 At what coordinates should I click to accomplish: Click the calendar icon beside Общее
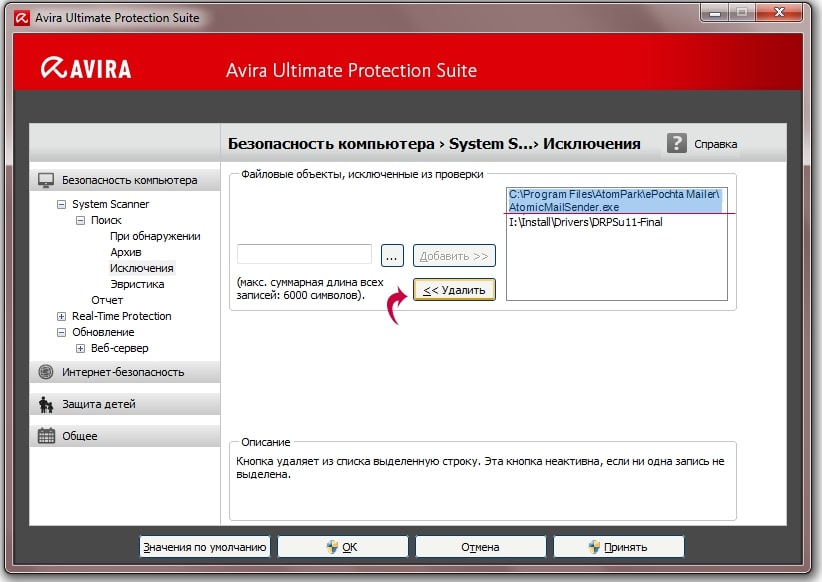[46, 436]
